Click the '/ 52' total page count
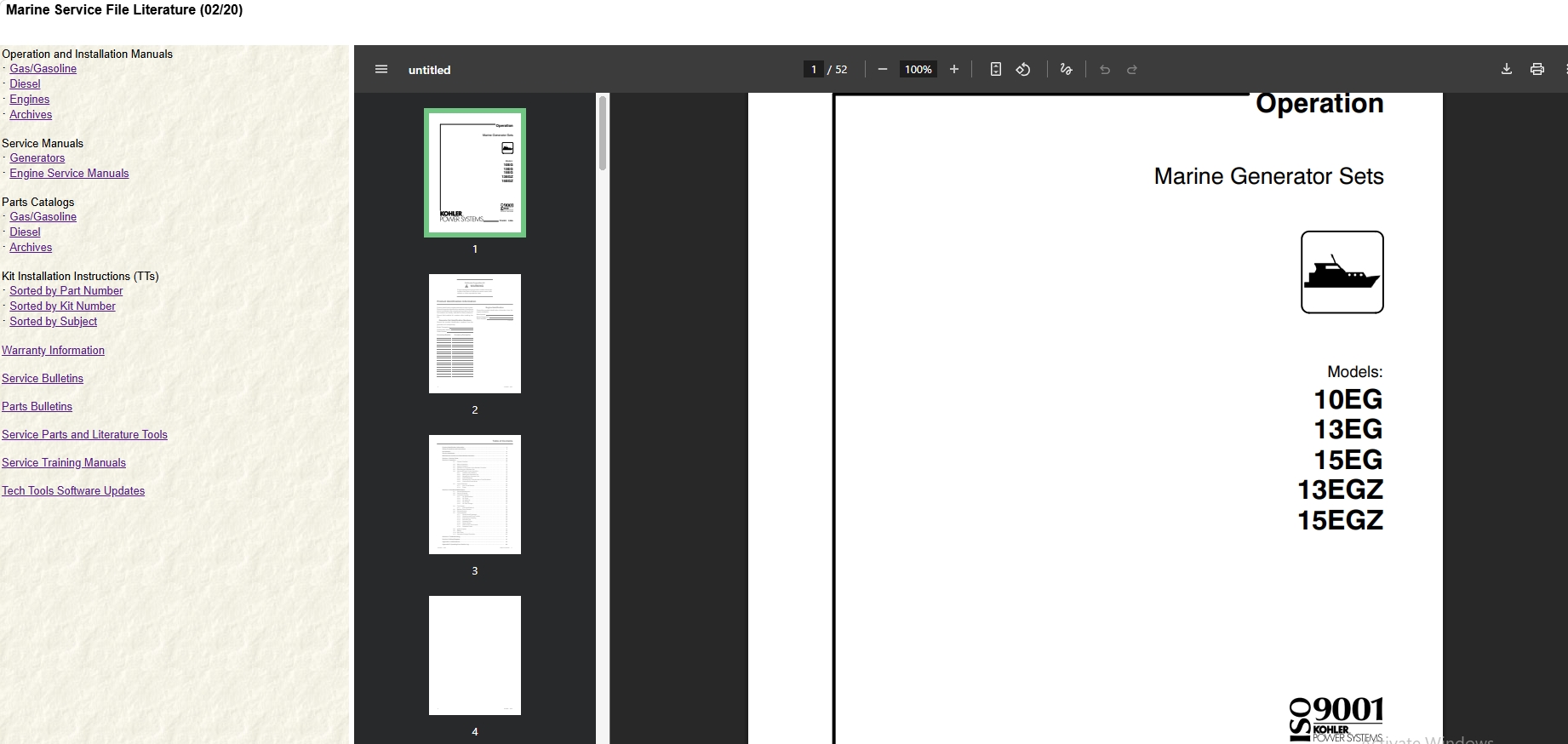Image resolution: width=1568 pixels, height=744 pixels. tap(838, 70)
